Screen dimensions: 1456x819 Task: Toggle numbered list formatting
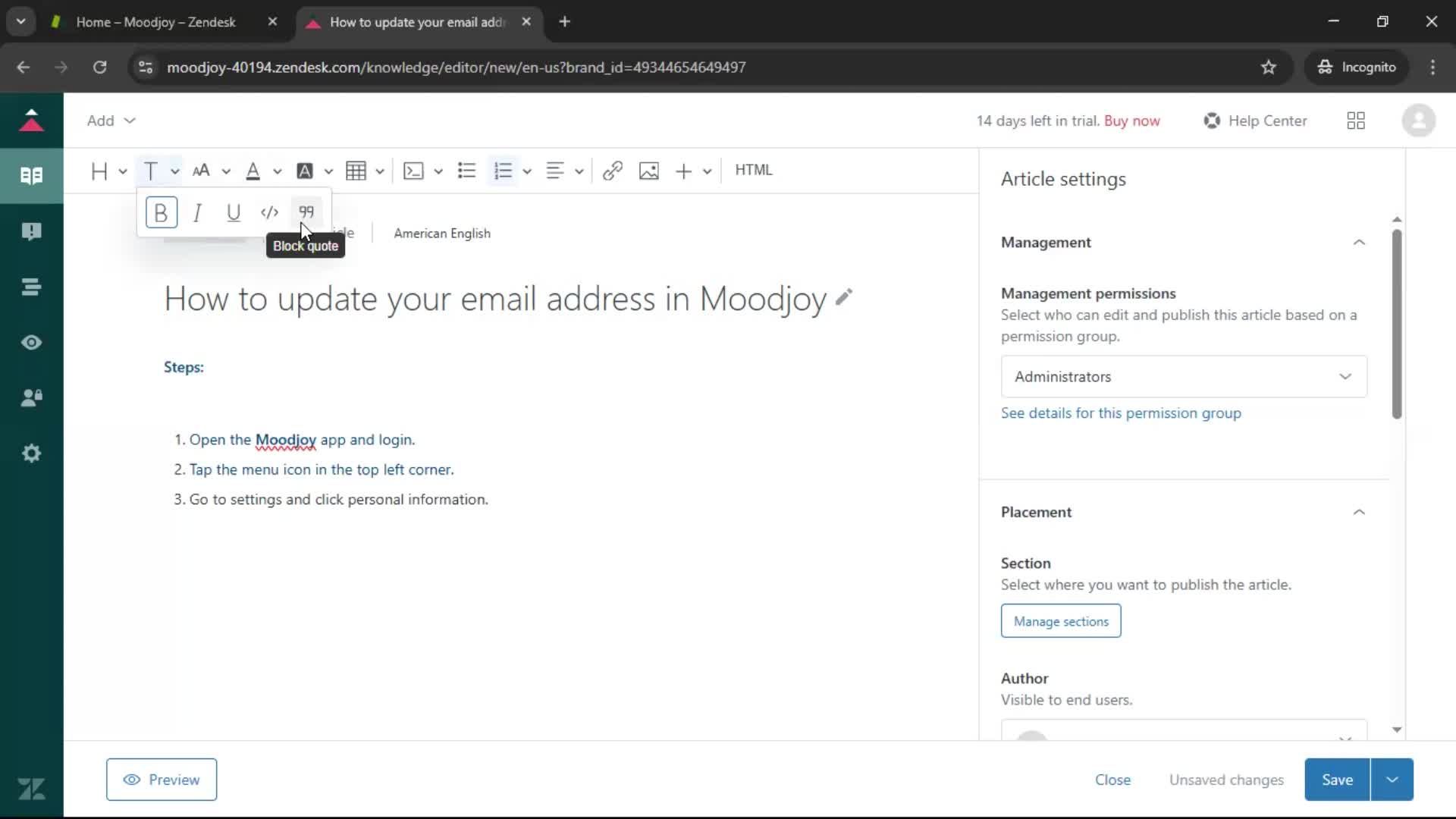point(503,171)
